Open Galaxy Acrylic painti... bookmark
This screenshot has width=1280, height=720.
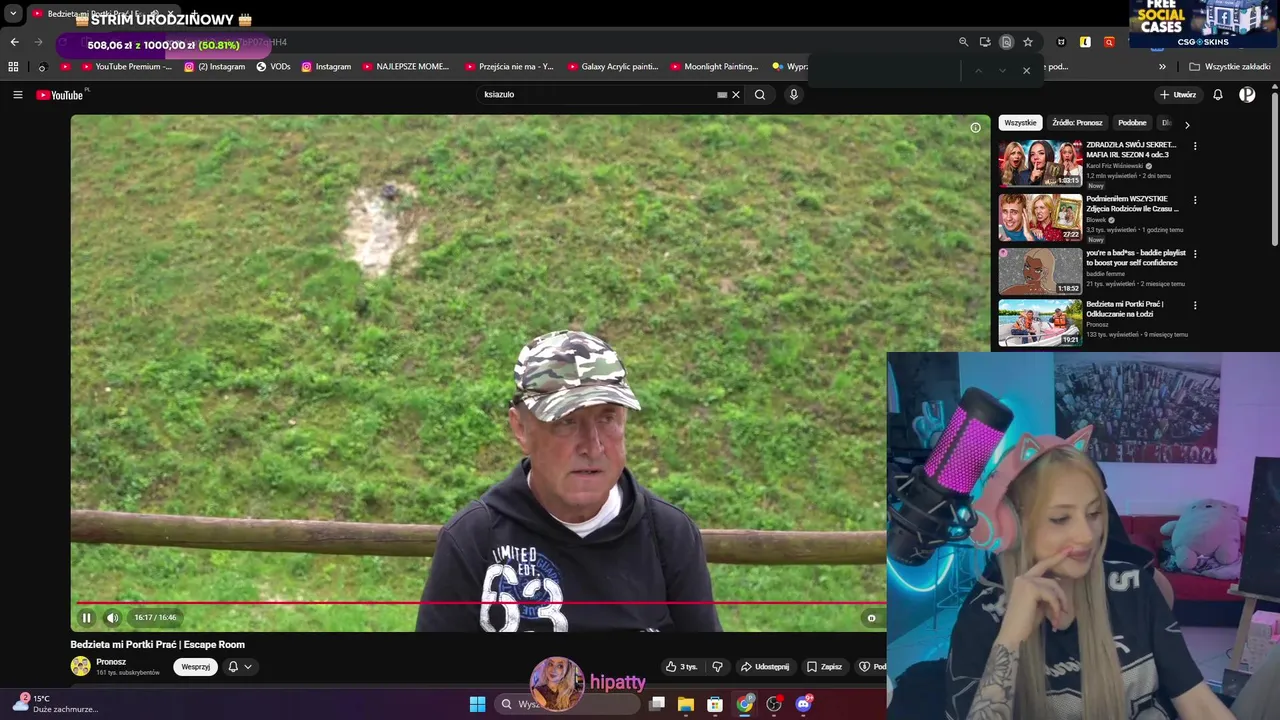pyautogui.click(x=612, y=67)
